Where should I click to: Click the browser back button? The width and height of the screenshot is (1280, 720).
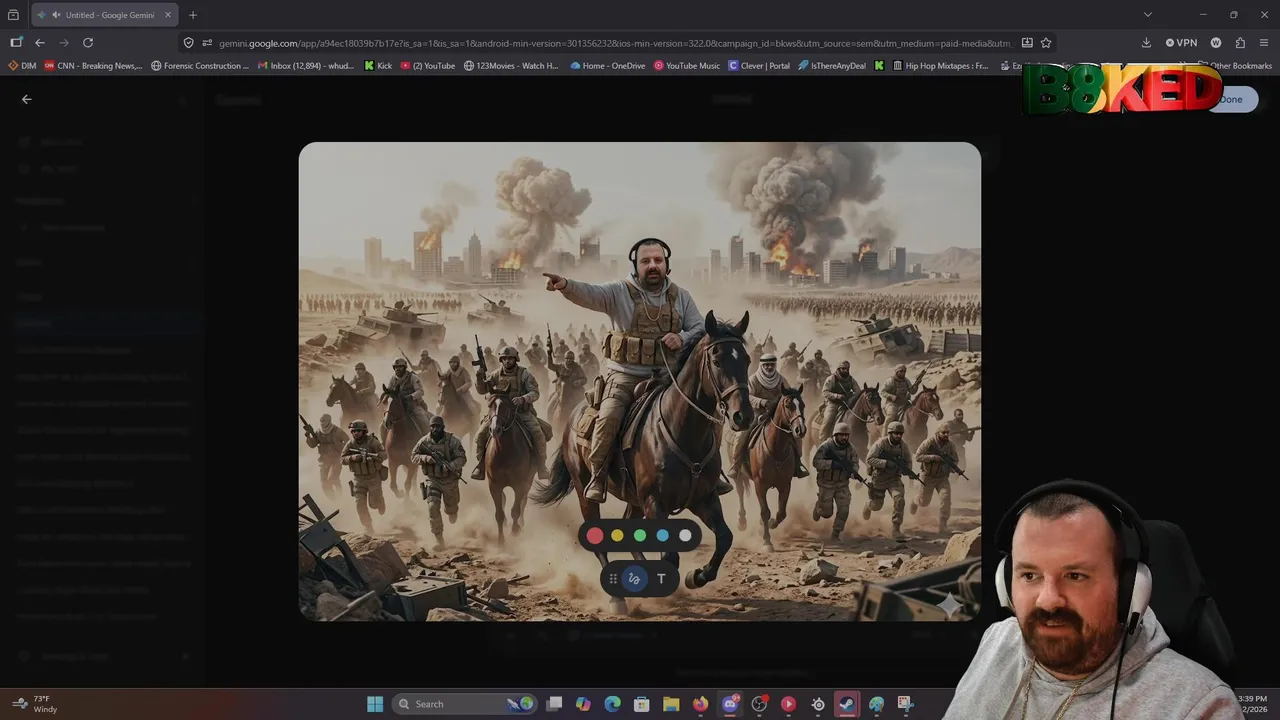tap(40, 43)
